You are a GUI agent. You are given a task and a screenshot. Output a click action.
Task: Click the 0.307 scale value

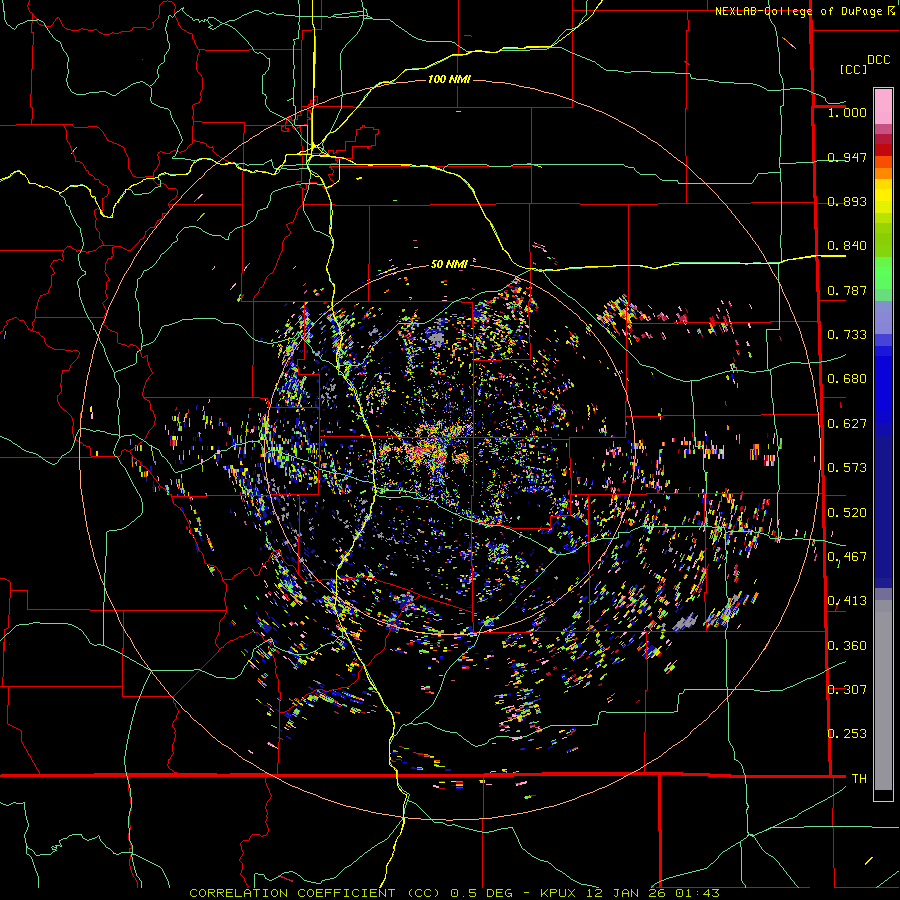click(847, 690)
